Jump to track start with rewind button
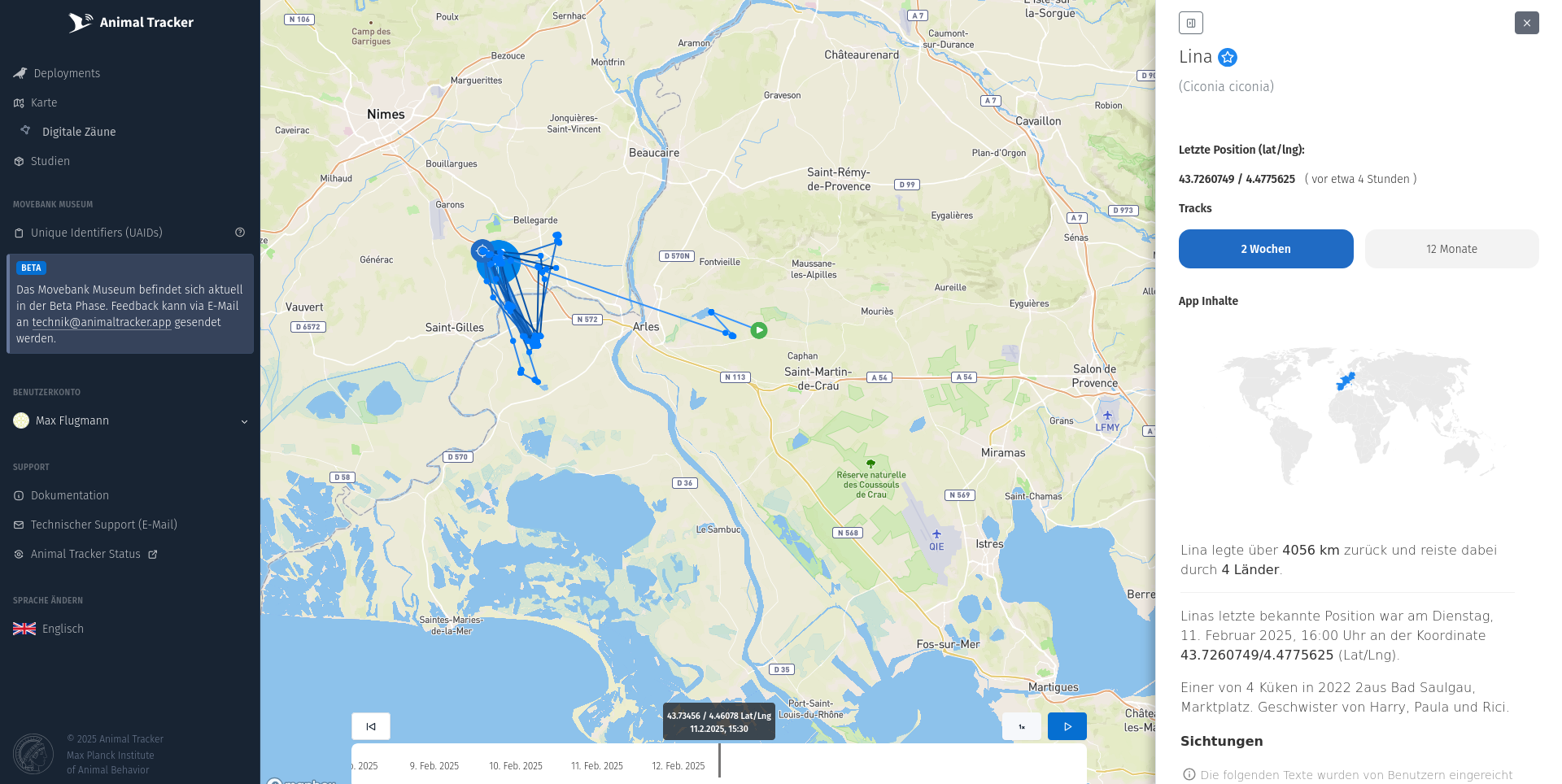The image size is (1562, 784). pos(371,726)
